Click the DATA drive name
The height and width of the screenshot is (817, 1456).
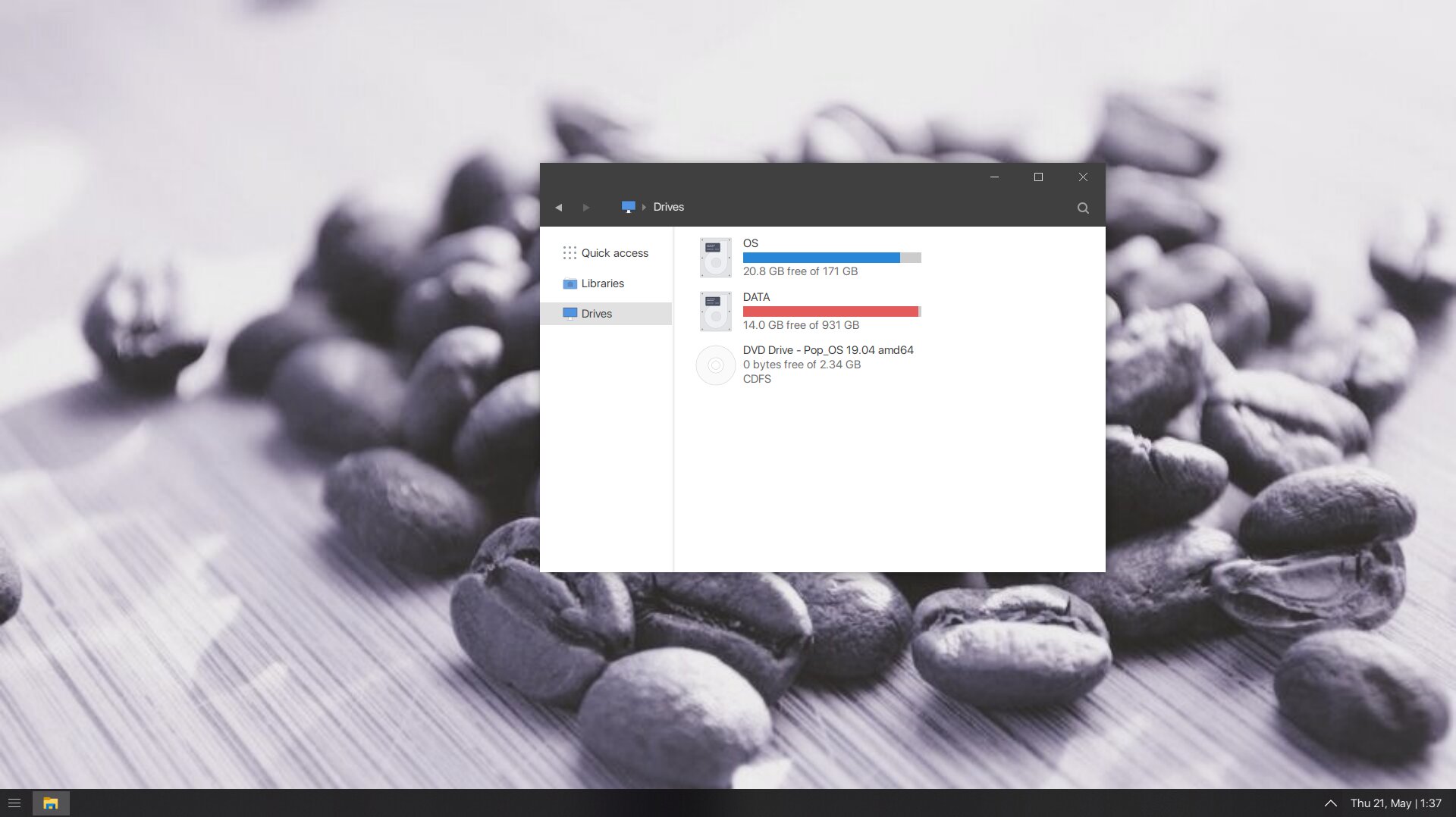(x=756, y=297)
